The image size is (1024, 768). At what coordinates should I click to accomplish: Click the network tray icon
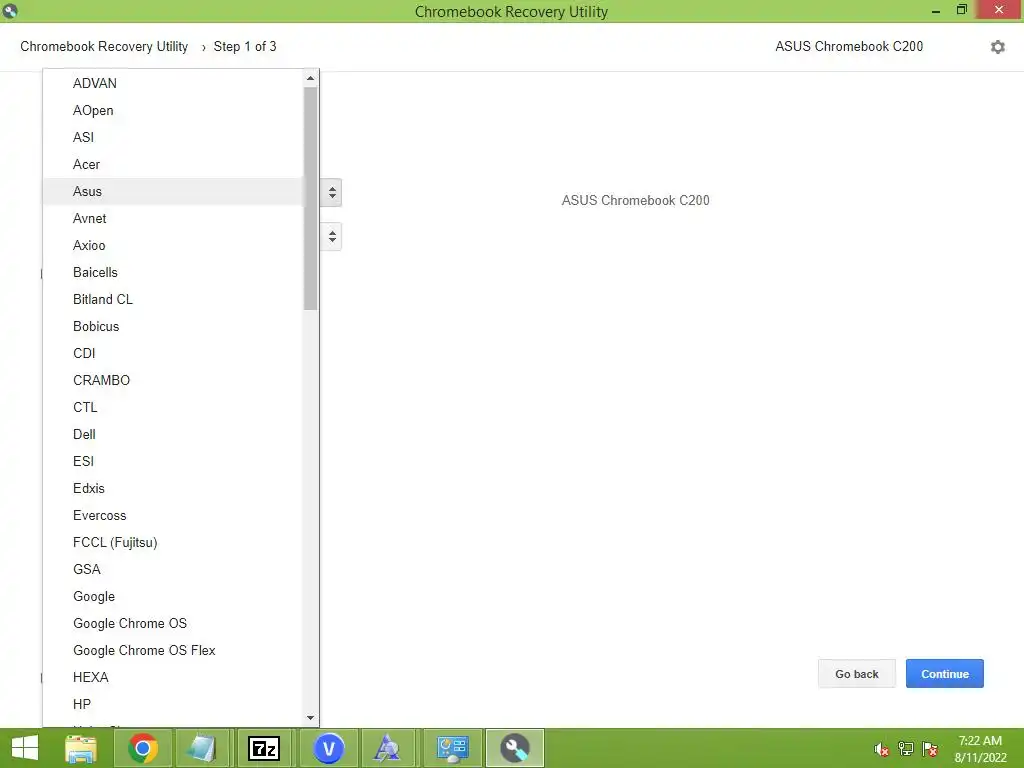906,749
